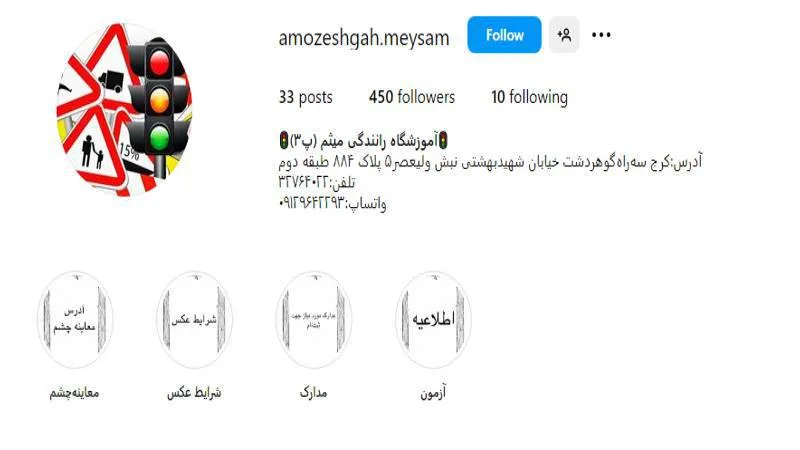View the 10 following list
Image resolution: width=800 pixels, height=450 pixels.
point(529,97)
